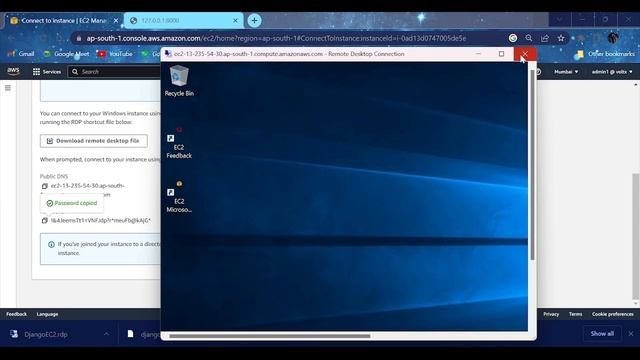Close the 127.0.0.1:8000 tab
The image size is (640, 360).
(x=236, y=20)
